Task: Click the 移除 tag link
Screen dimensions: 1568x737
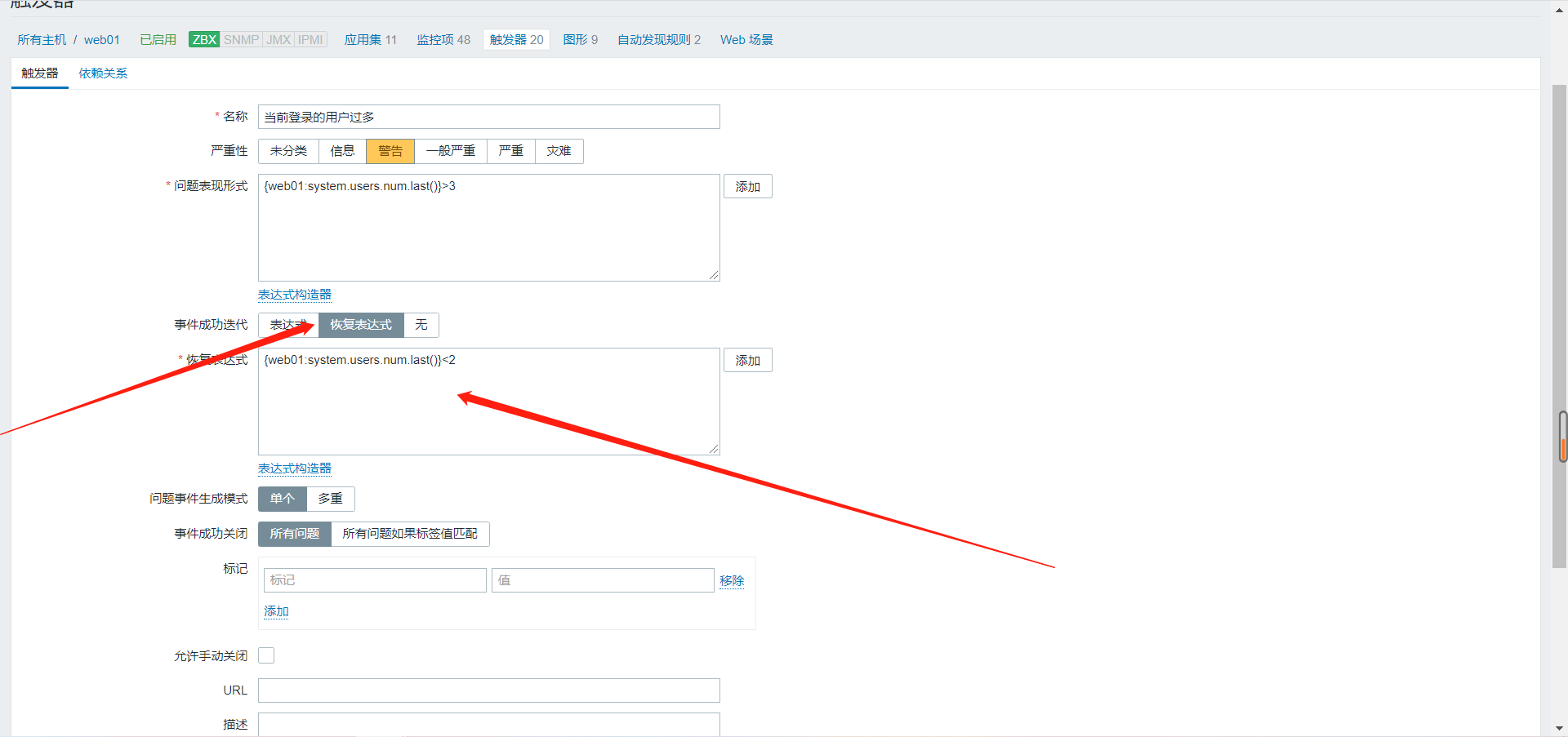Action: (x=732, y=580)
